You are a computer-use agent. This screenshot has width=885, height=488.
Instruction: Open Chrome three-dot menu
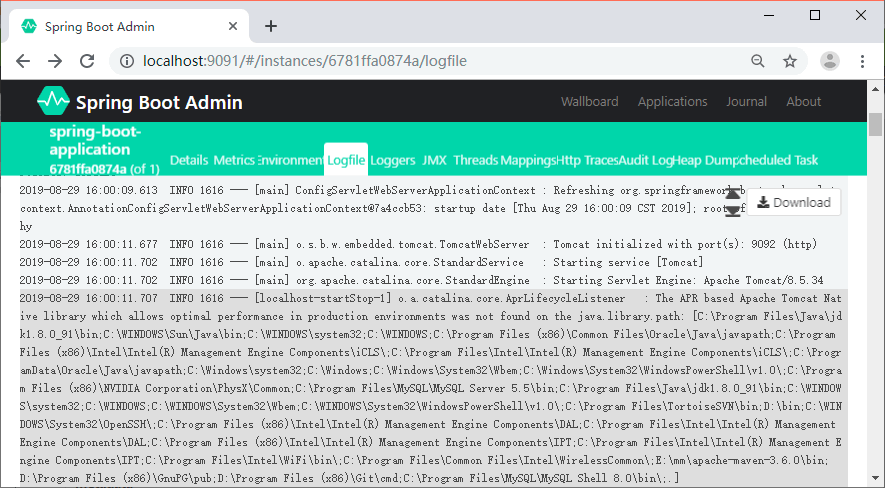862,61
